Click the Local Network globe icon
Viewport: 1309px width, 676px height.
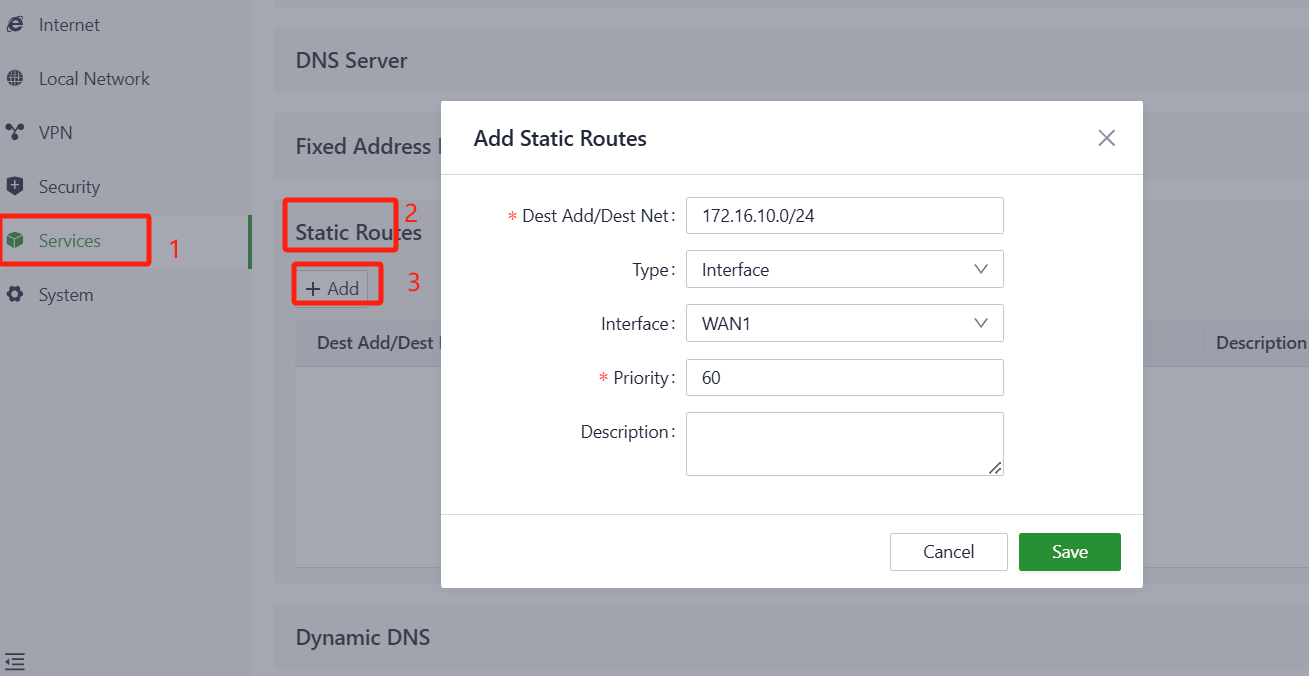tap(15, 79)
